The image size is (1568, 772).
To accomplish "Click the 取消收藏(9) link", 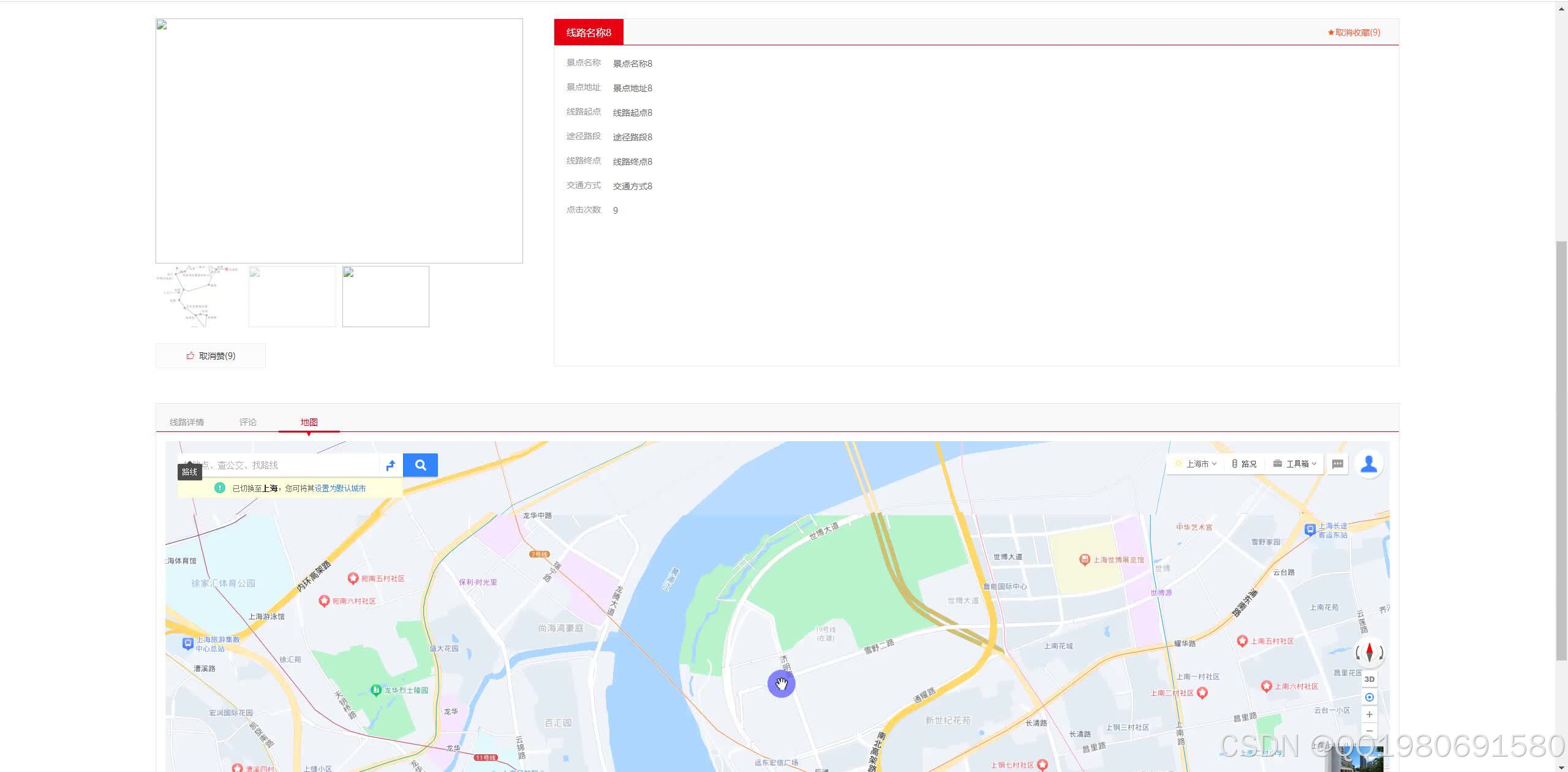I will [1354, 32].
